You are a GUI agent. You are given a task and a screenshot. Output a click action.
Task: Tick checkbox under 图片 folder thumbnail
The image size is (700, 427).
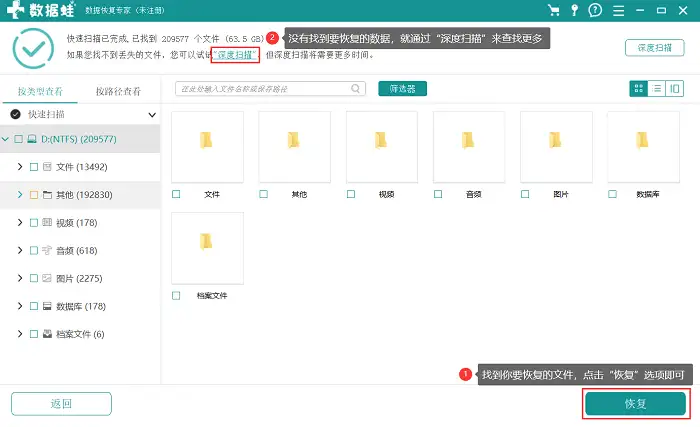point(525,194)
